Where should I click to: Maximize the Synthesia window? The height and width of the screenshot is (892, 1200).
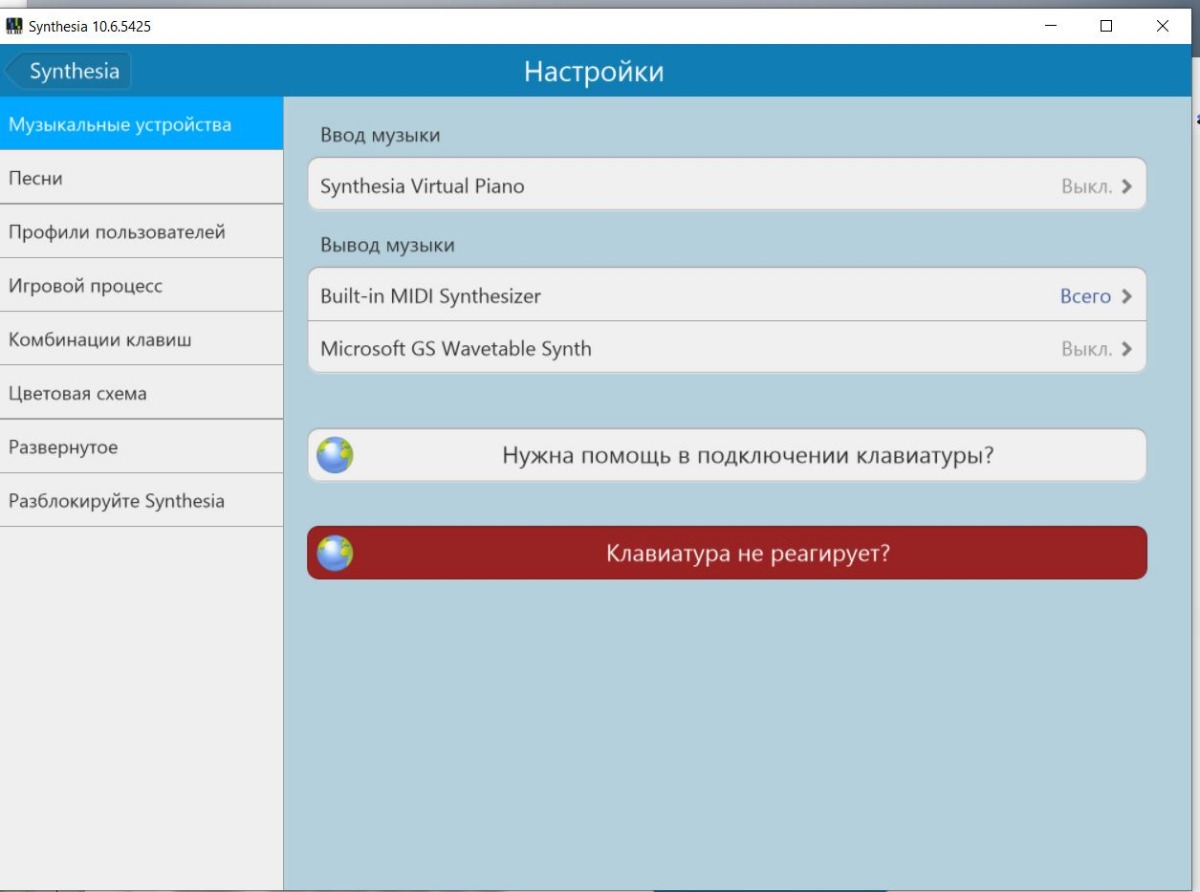pos(1106,27)
